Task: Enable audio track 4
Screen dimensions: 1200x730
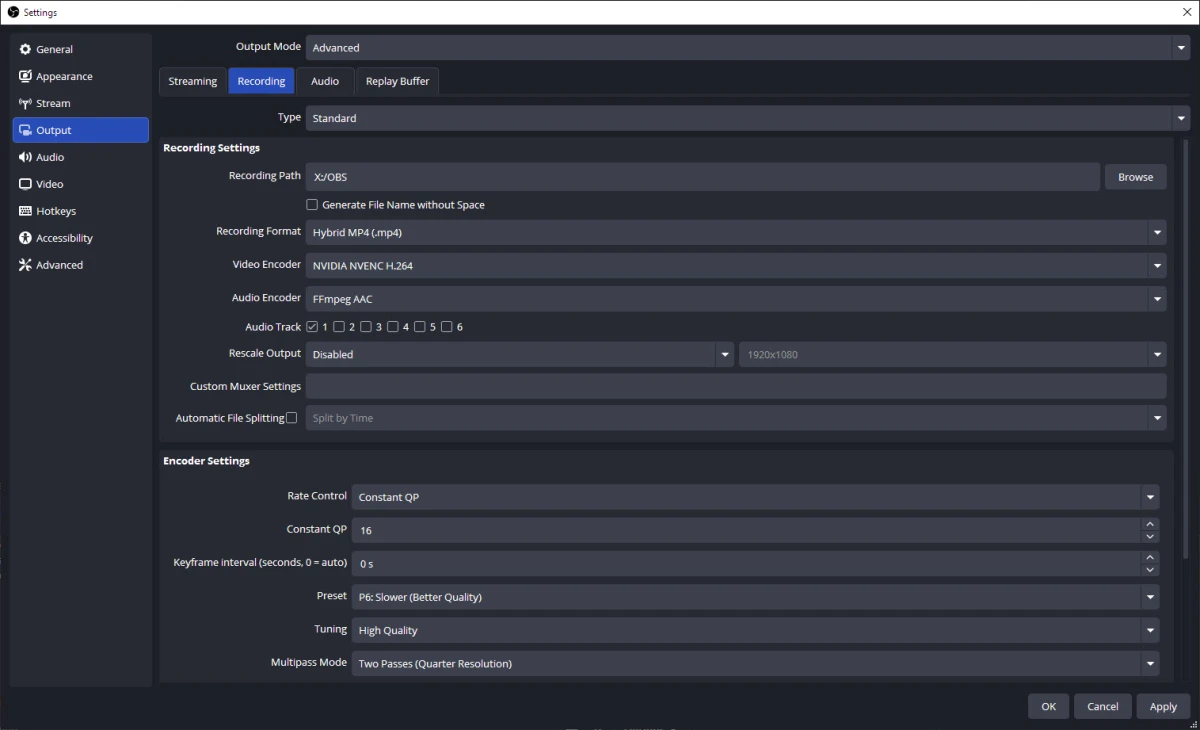Action: point(393,327)
